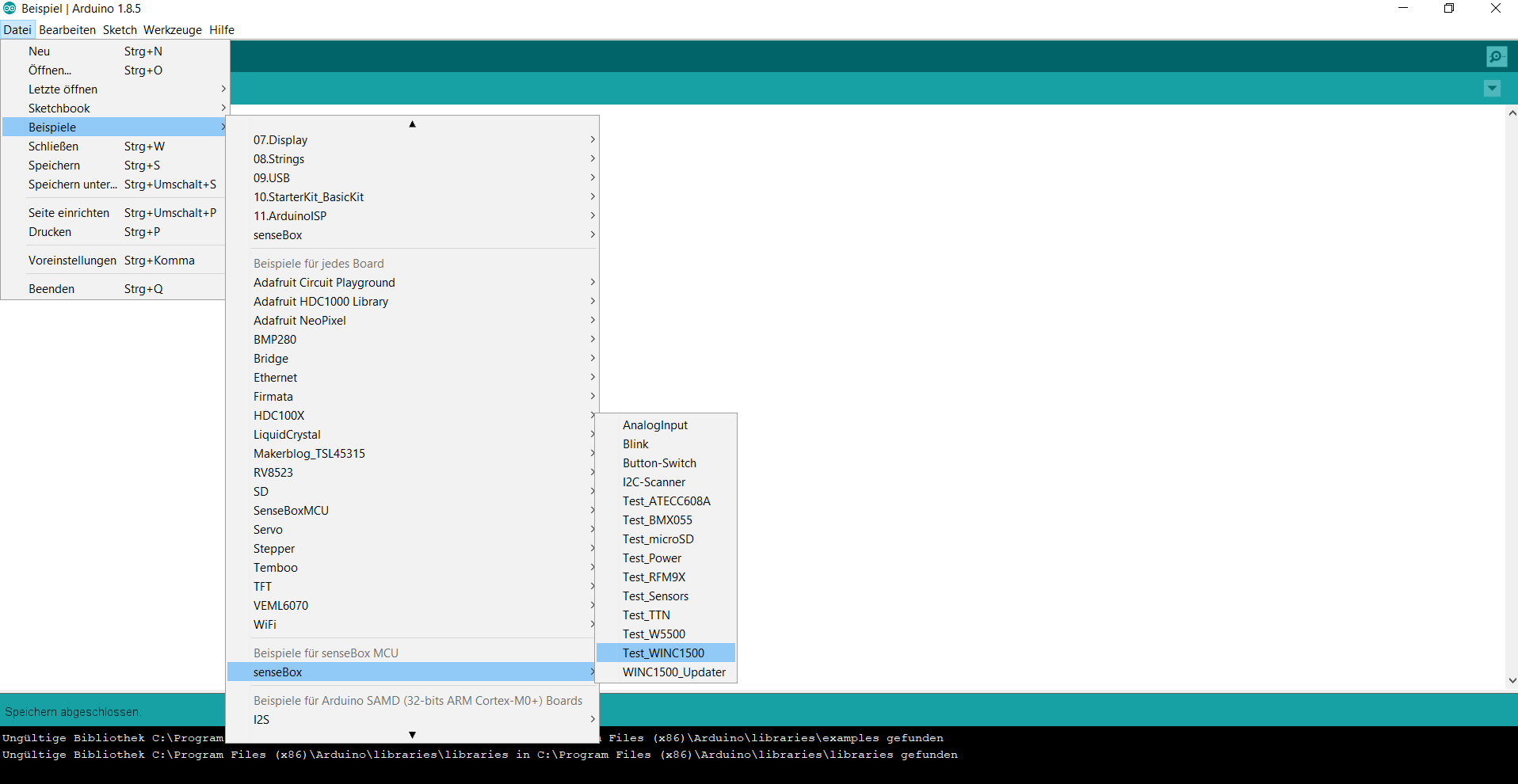The image size is (1518, 784).
Task: Expand the Sketchbook submenu
Action: coord(115,108)
